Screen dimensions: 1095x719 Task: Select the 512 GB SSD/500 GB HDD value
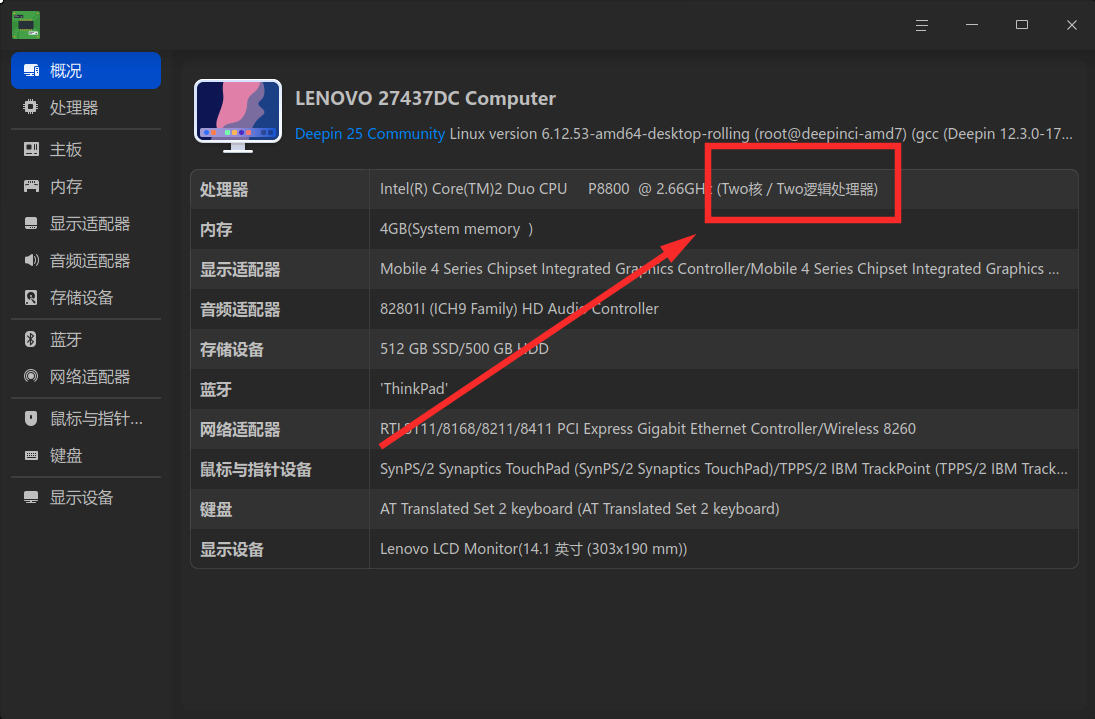[464, 348]
